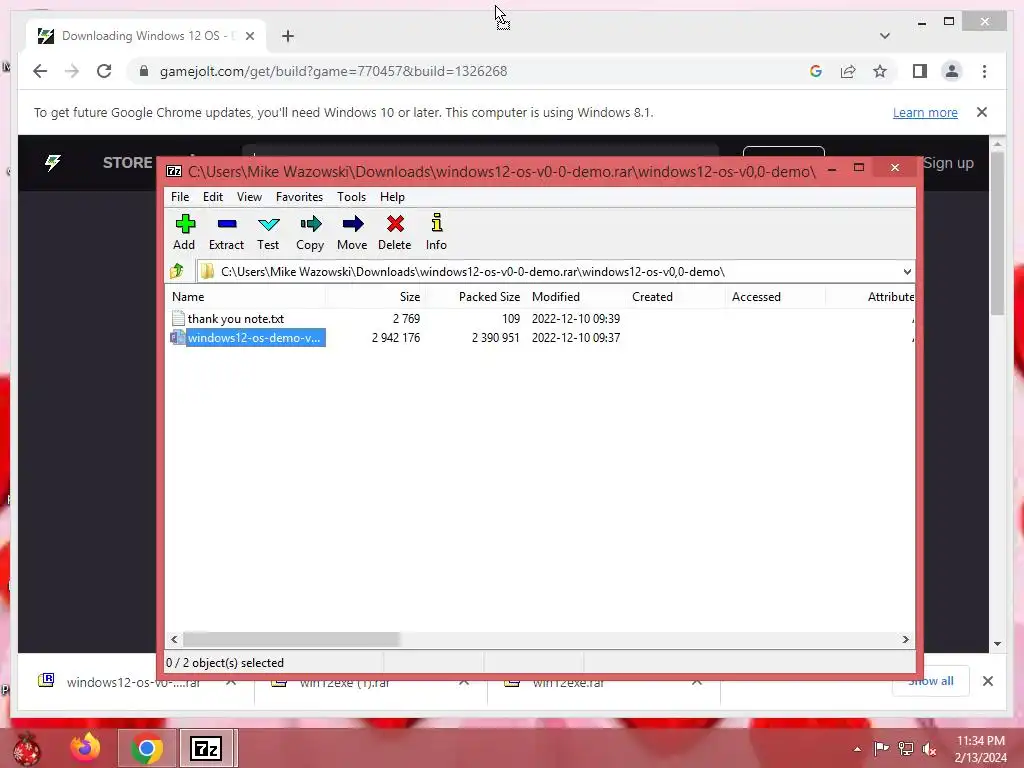Launch Firefox from the taskbar
Image resolution: width=1024 pixels, height=768 pixels.
(x=86, y=748)
